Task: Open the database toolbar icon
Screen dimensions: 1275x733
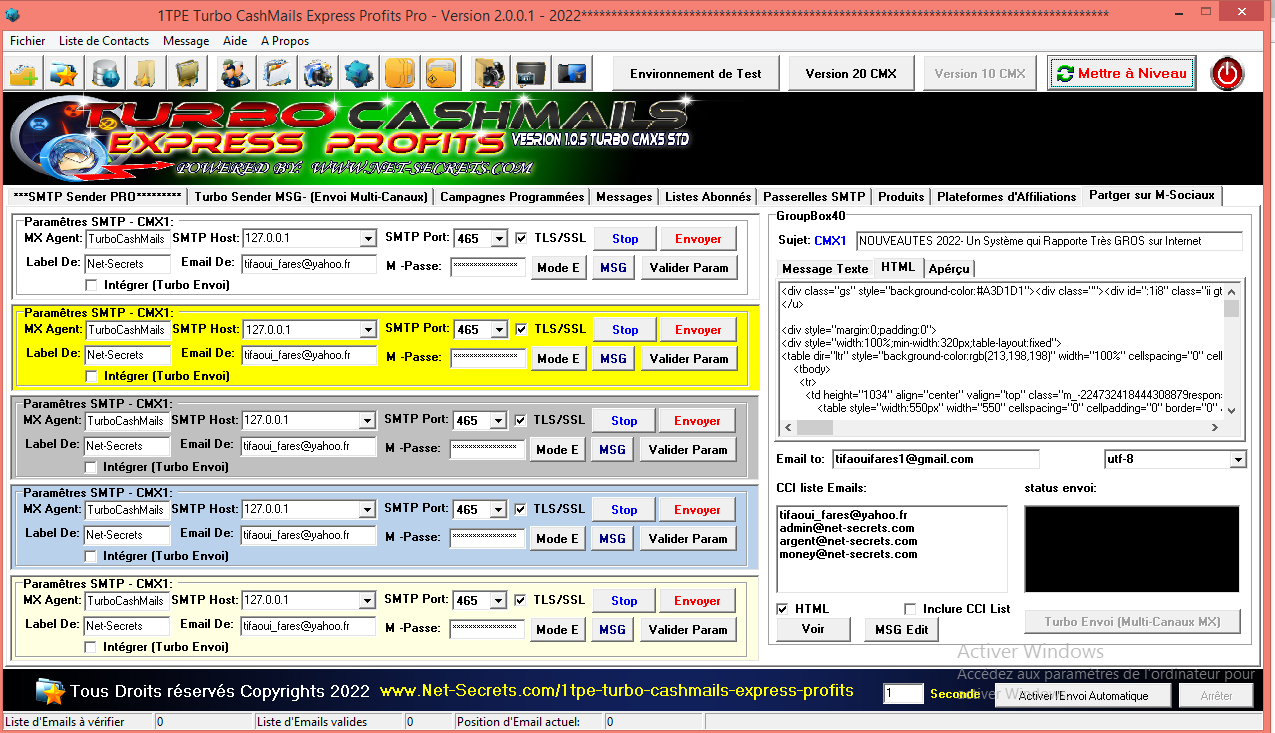Action: point(106,73)
